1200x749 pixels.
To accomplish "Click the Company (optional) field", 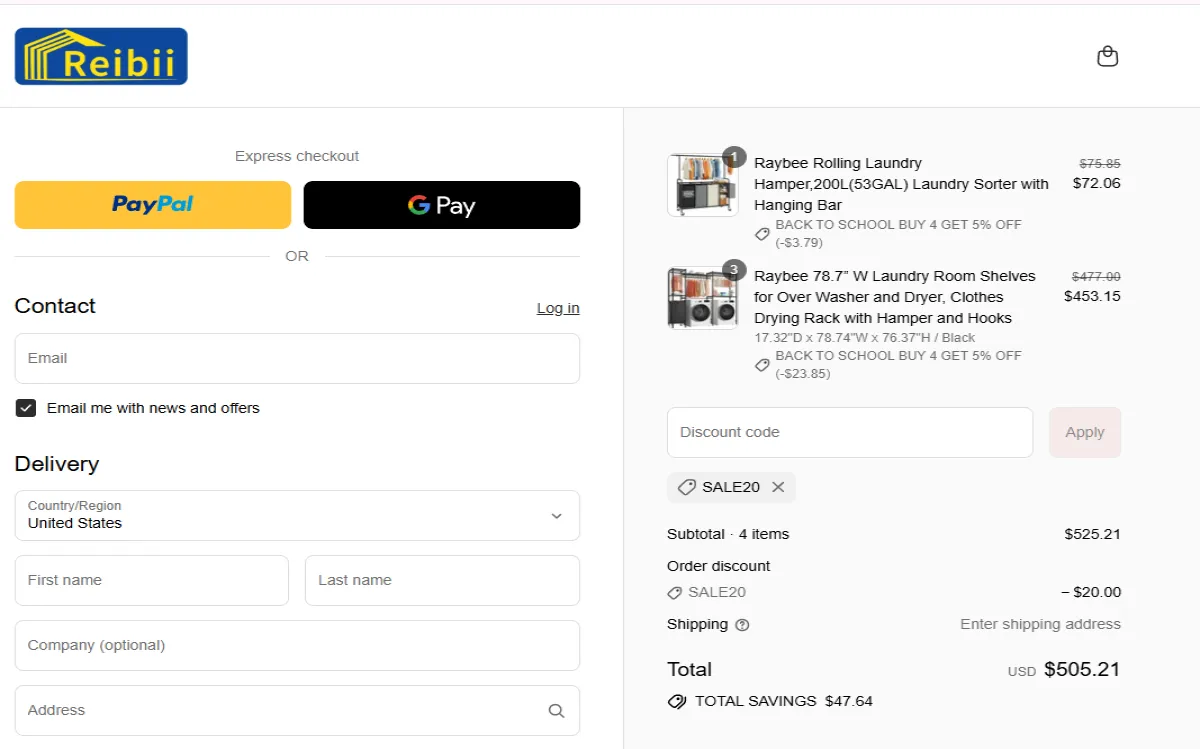I will [x=297, y=645].
